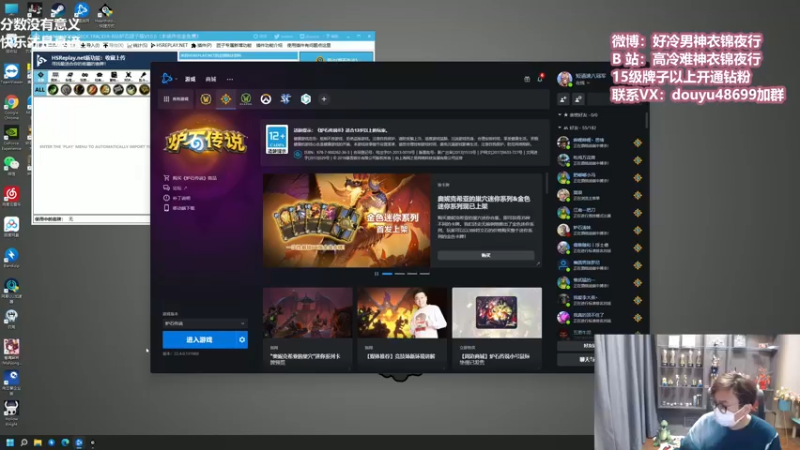The width and height of the screenshot is (800, 450).
Task: Collapse the friends list group
Action: coord(577,128)
